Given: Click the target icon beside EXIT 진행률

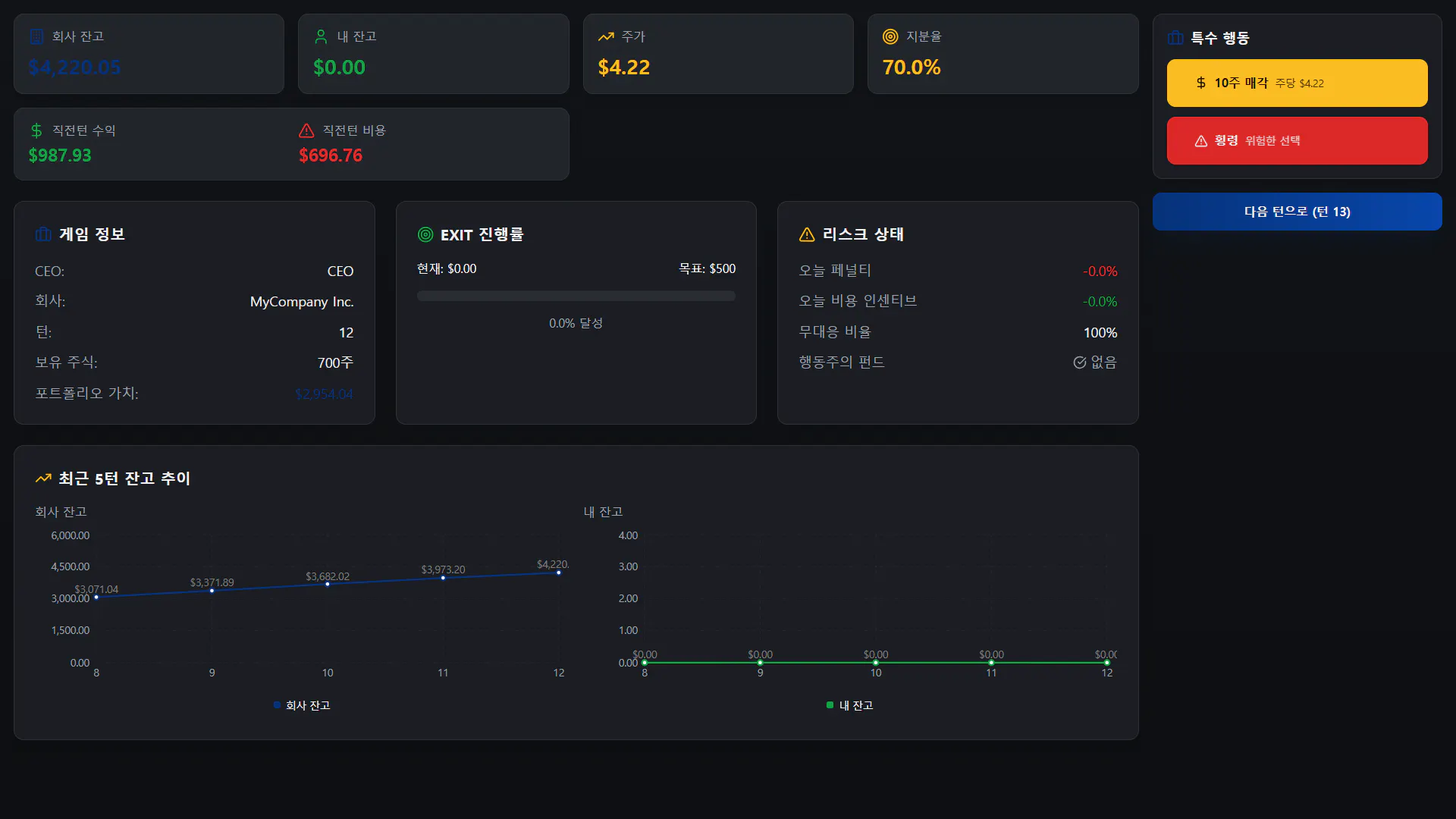Looking at the screenshot, I should tap(425, 234).
